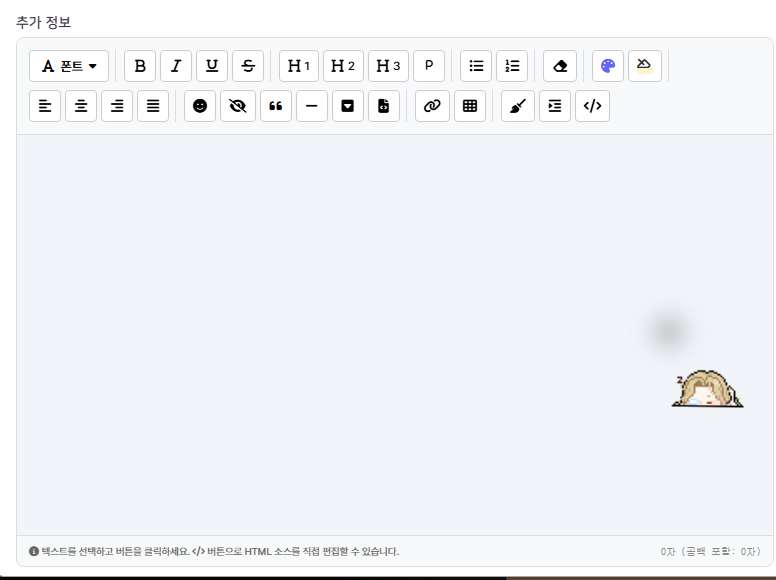The image size is (776, 580).
Task: Toggle underline formatting
Action: (x=212, y=66)
